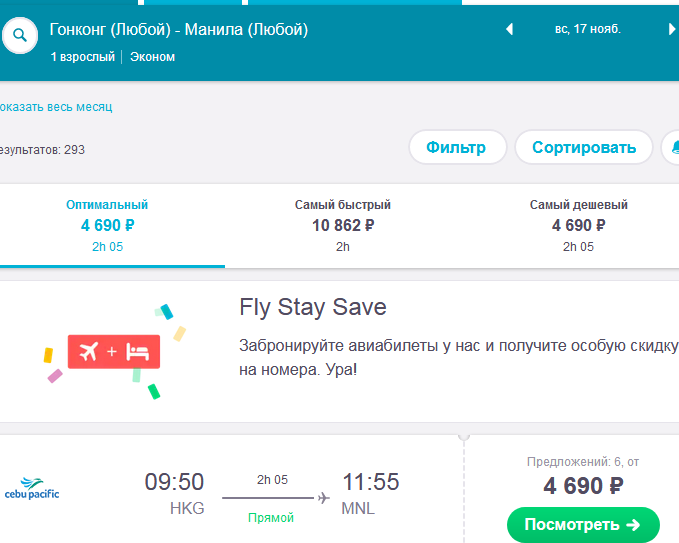Select the Оптимальный tab

[107, 226]
